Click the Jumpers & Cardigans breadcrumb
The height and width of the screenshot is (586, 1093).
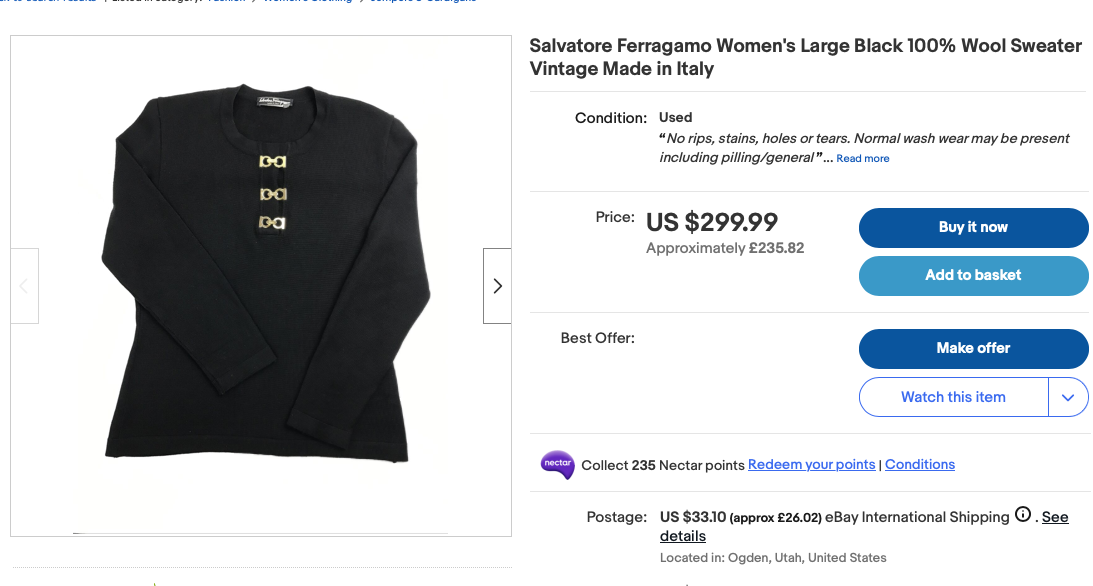(423, 1)
